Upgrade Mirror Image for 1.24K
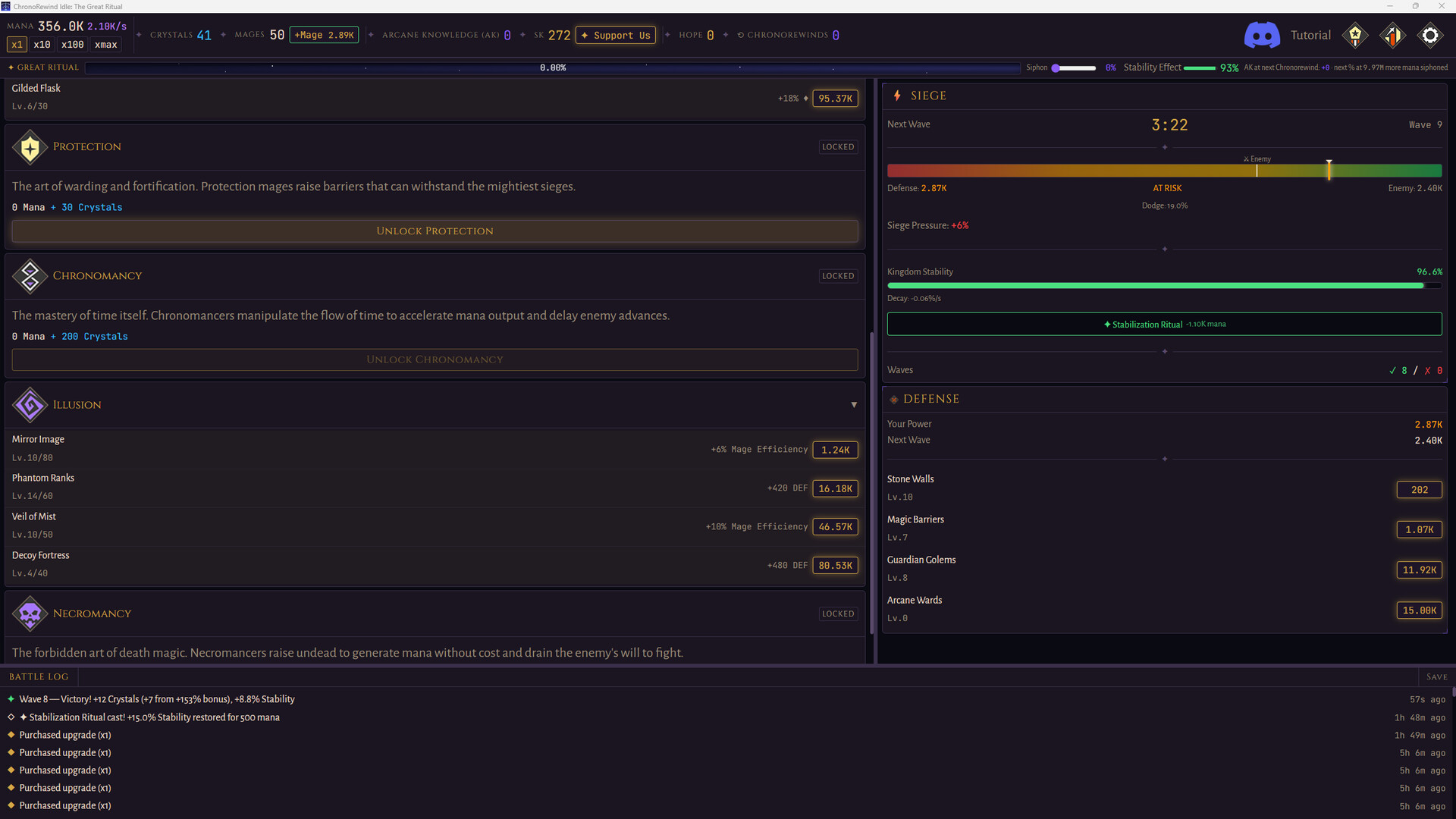1456x819 pixels. (x=835, y=450)
